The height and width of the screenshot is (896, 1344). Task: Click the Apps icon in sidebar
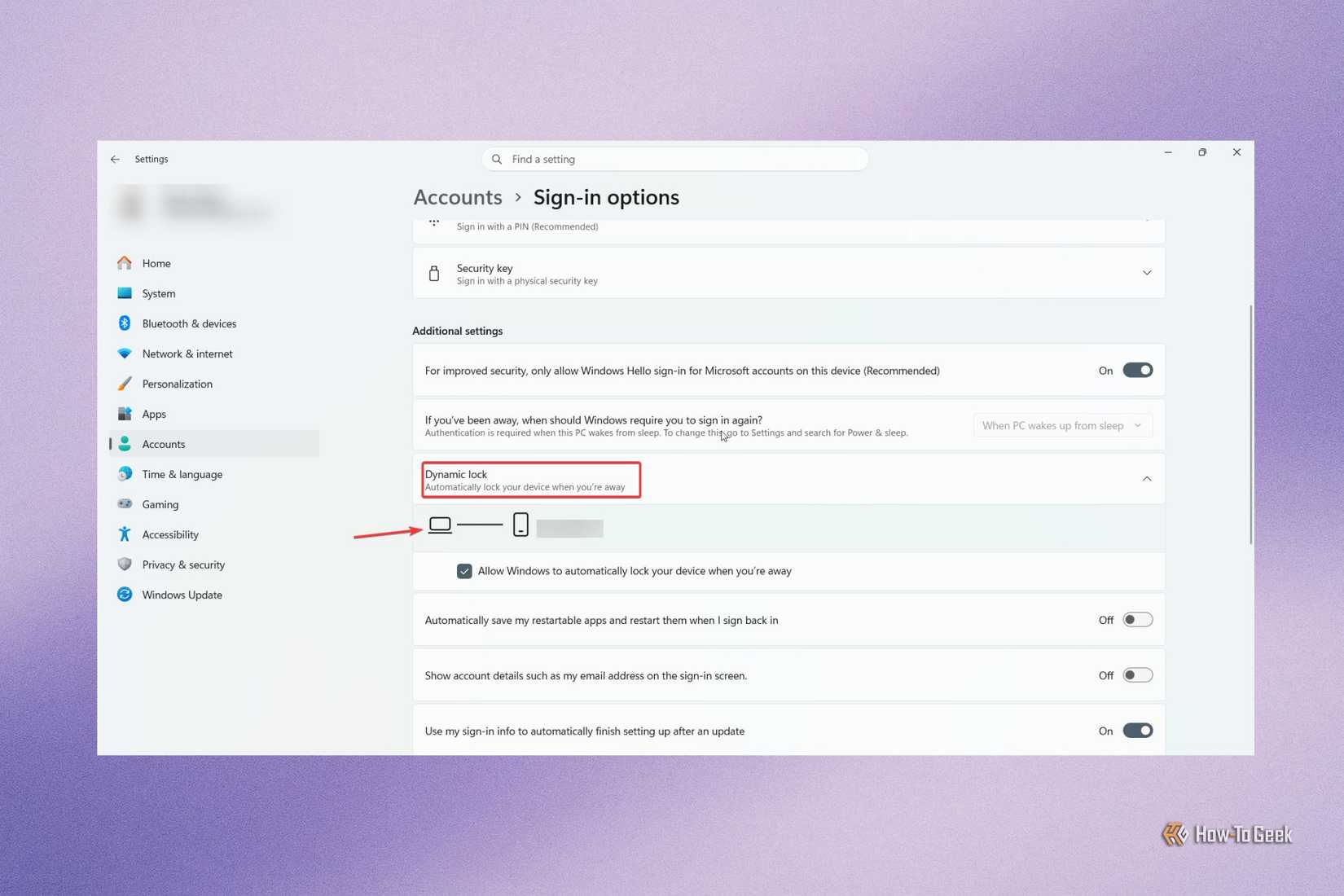[125, 414]
